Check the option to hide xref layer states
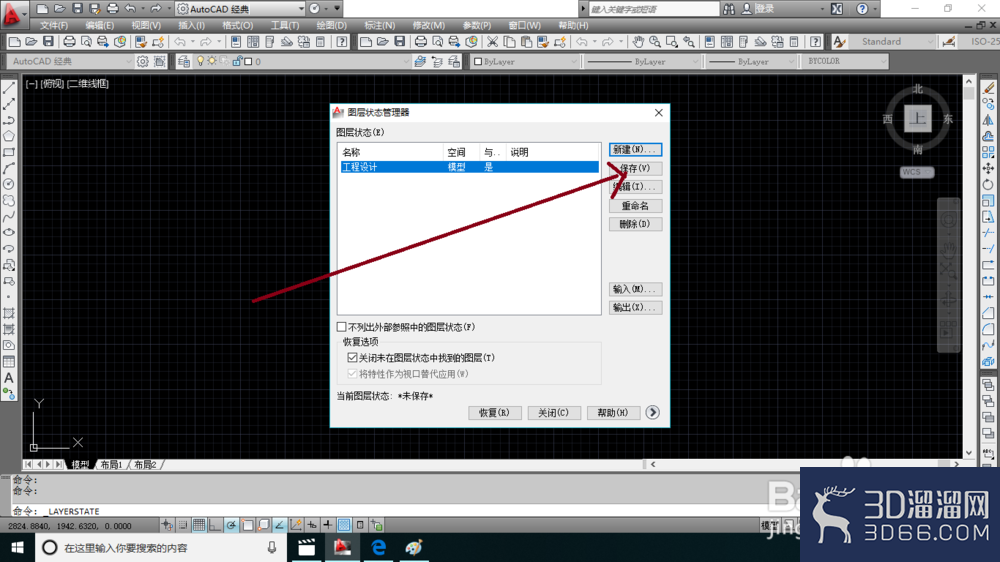 tap(342, 327)
